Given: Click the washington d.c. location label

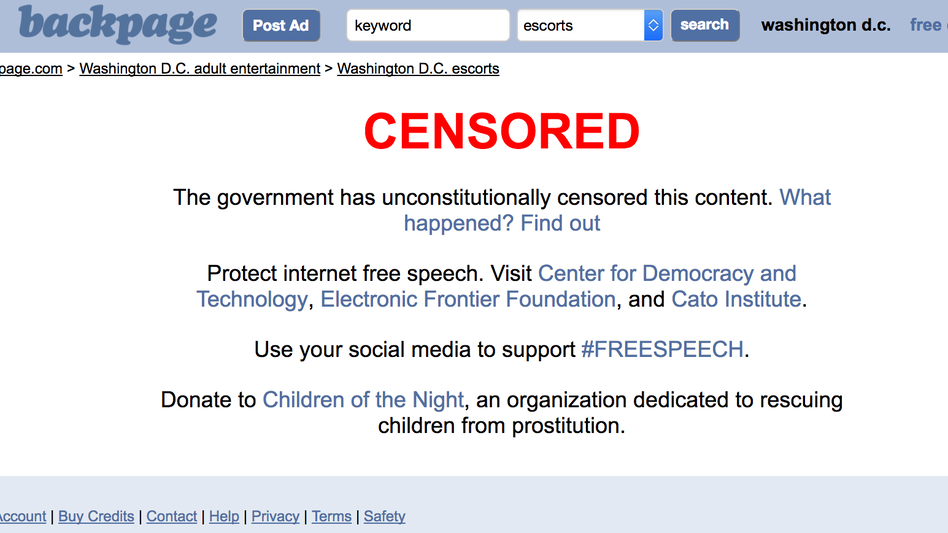Looking at the screenshot, I should (x=826, y=25).
